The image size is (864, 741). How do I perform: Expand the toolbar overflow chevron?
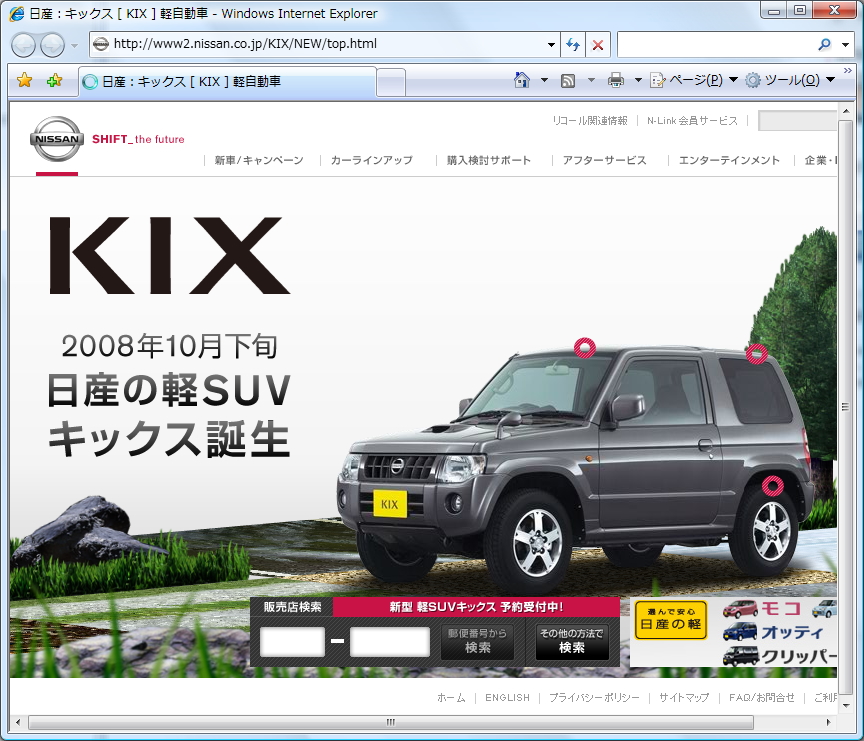847,71
